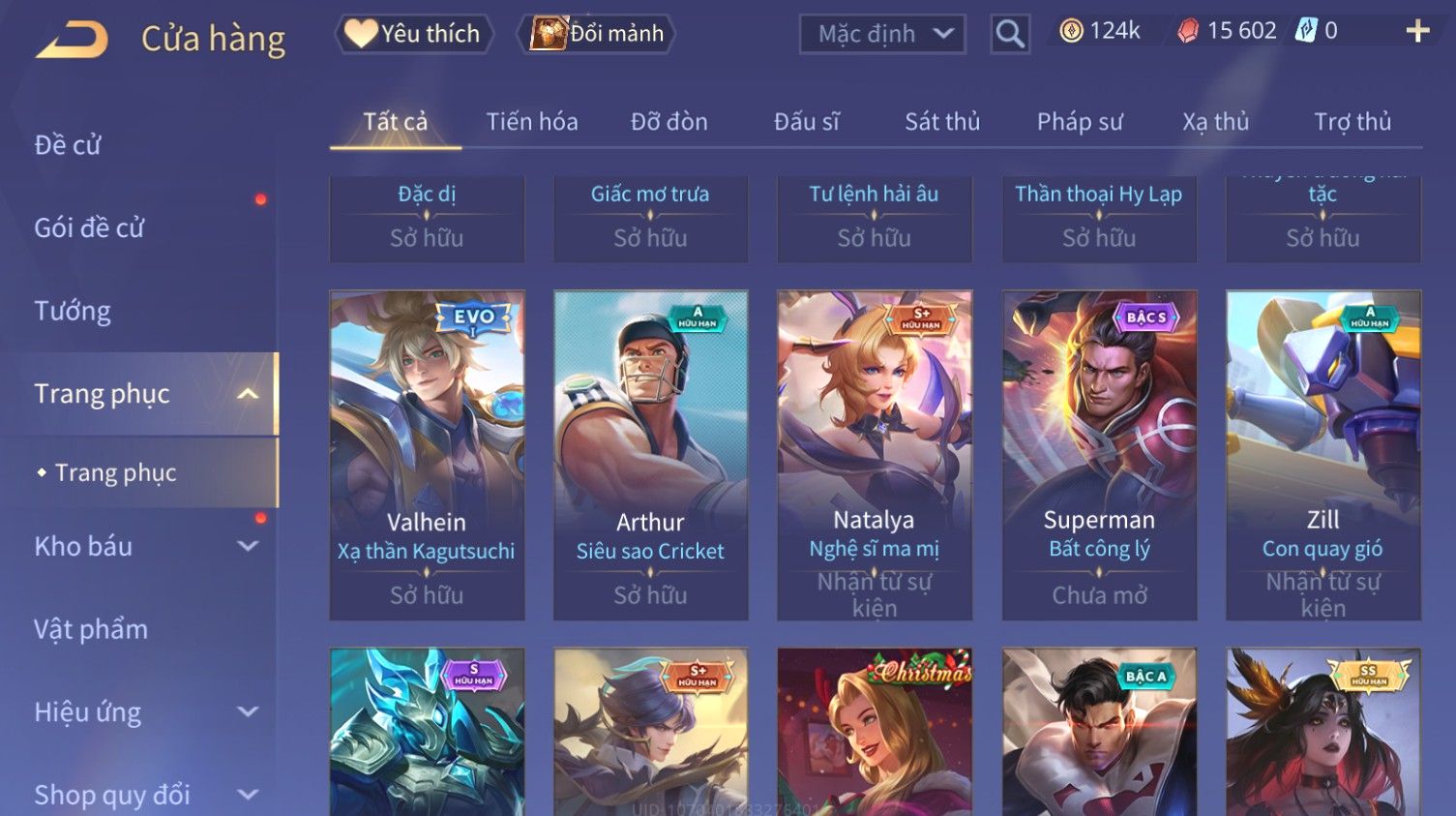Expand the Kho báu sidebar section
The image size is (1456, 816).
pyautogui.click(x=248, y=546)
